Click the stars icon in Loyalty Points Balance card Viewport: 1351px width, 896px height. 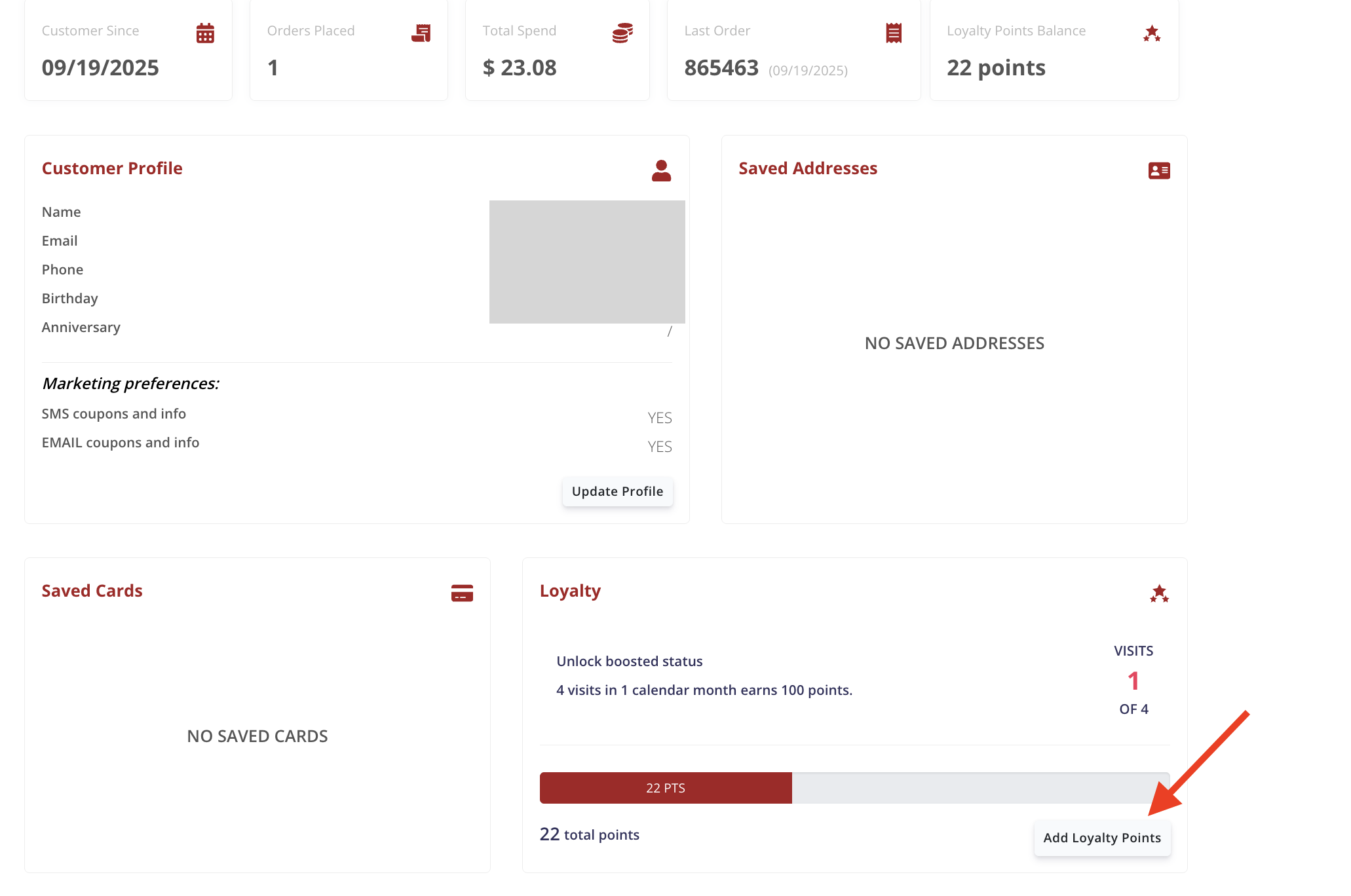click(1152, 33)
